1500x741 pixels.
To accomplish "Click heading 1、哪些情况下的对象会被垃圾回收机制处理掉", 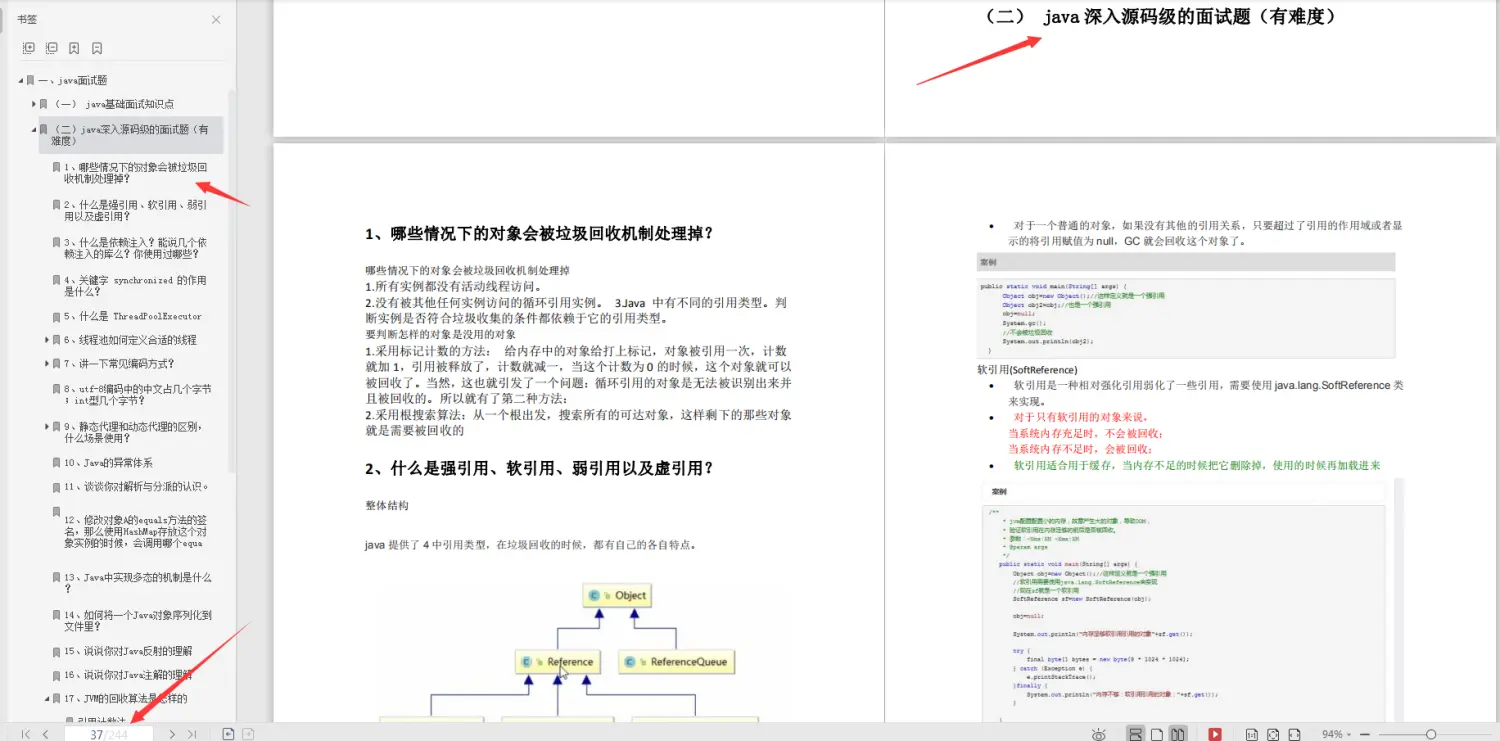I will pos(539,234).
